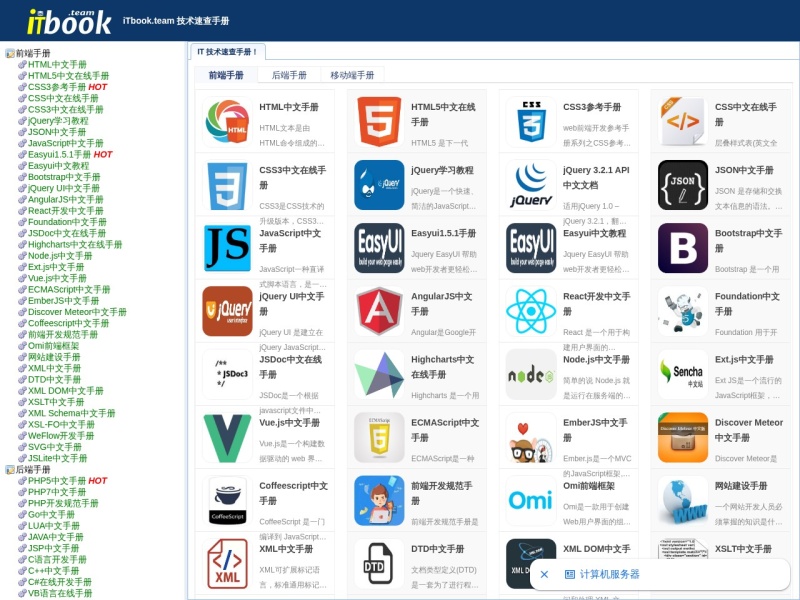800x600 pixels.
Task: Open the HTML中文手册 card icon
Action: point(228,122)
